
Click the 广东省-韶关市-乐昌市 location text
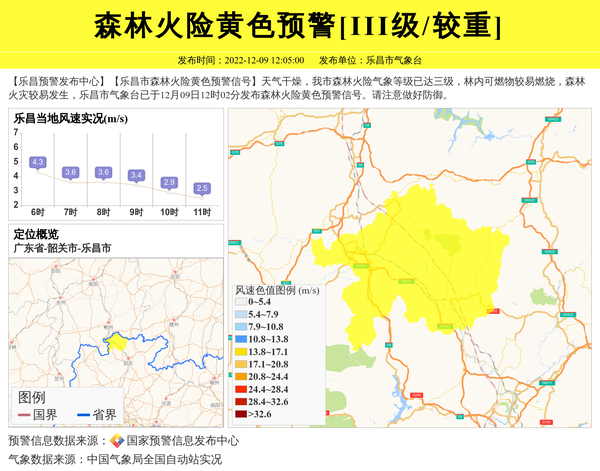point(62,248)
